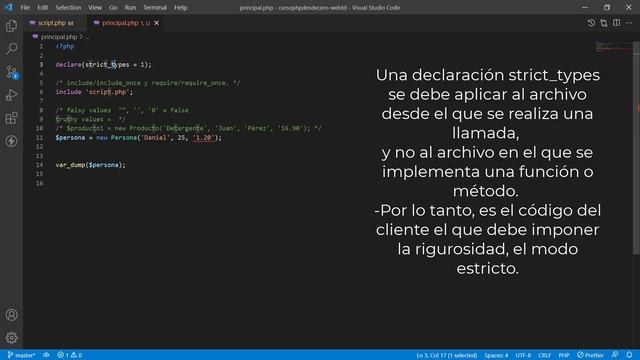This screenshot has width=640, height=360.
Task: Click principal.php in the breadcrumb
Action: pos(58,37)
